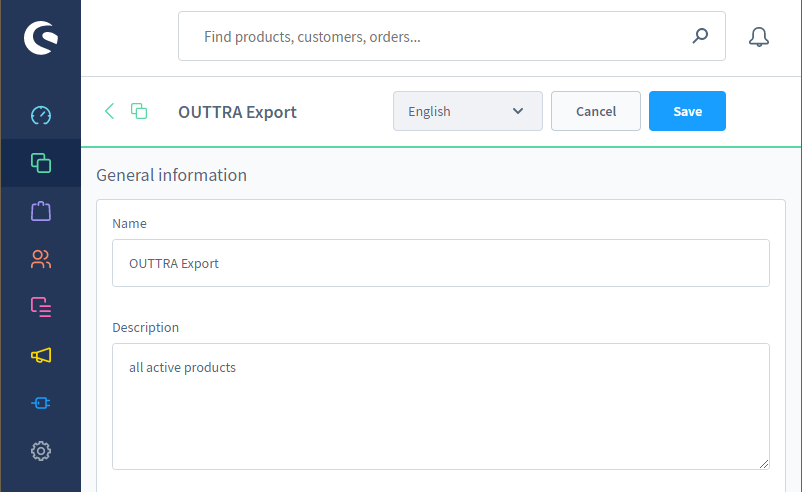802x492 pixels.
Task: Open the Extensions plug icon
Action: 41,403
